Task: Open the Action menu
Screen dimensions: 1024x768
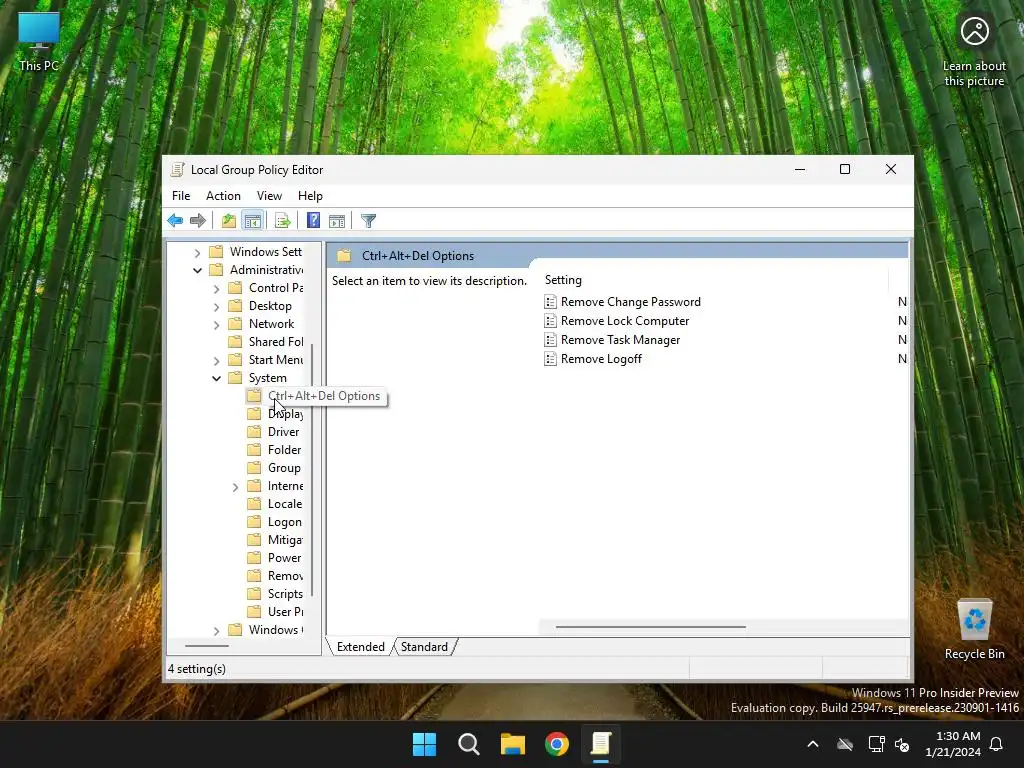Action: click(223, 196)
